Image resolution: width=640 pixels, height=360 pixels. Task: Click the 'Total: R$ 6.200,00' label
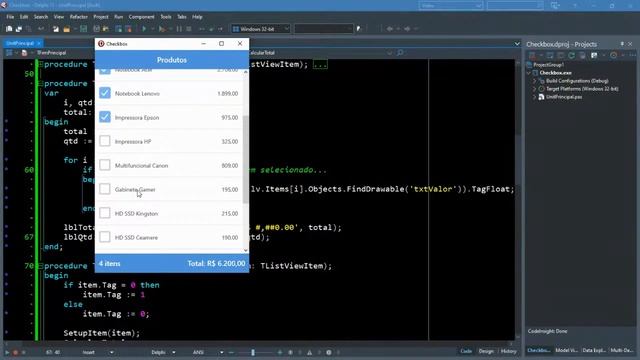coord(216,264)
